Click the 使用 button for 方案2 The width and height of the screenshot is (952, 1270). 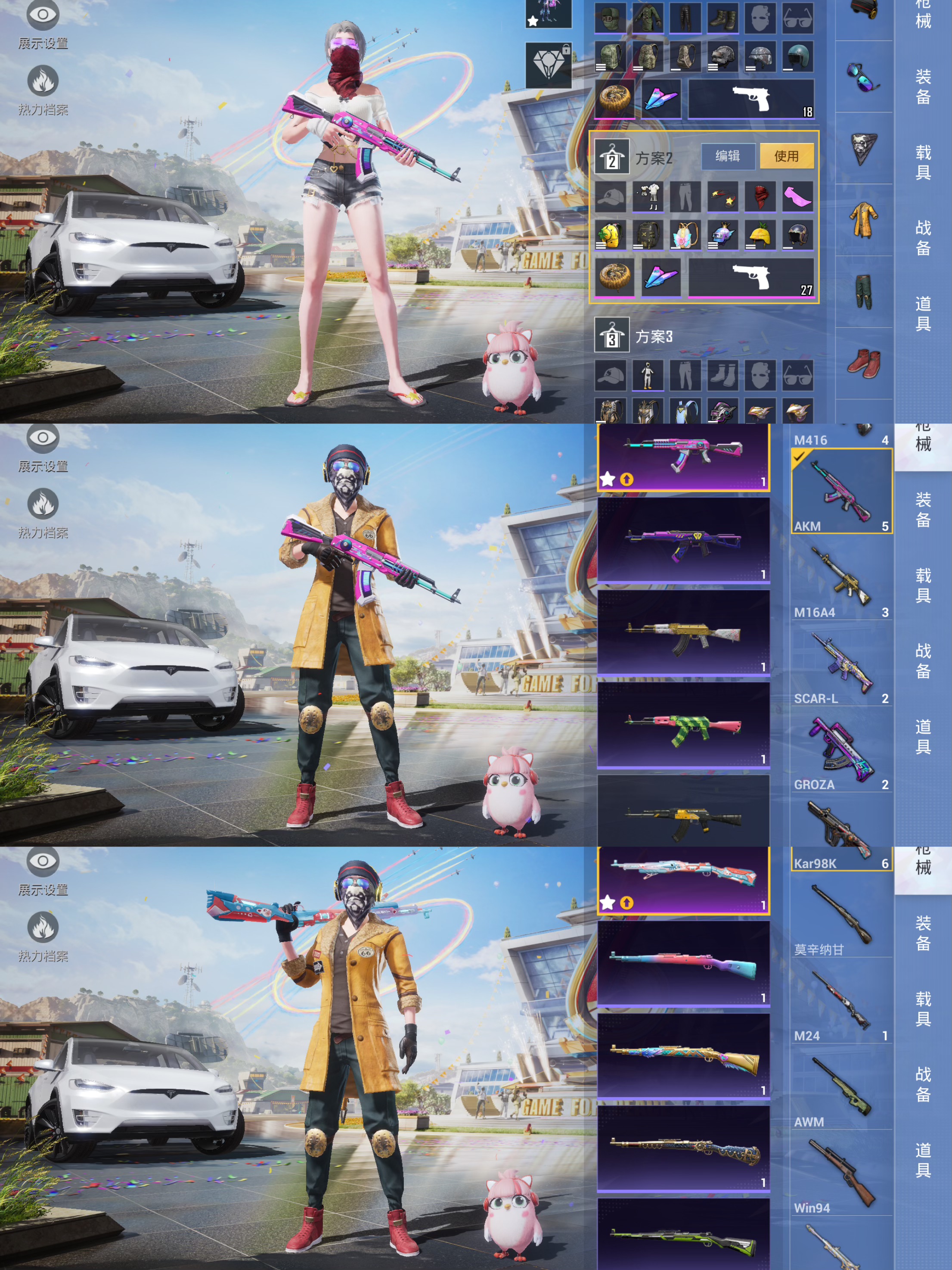click(786, 156)
